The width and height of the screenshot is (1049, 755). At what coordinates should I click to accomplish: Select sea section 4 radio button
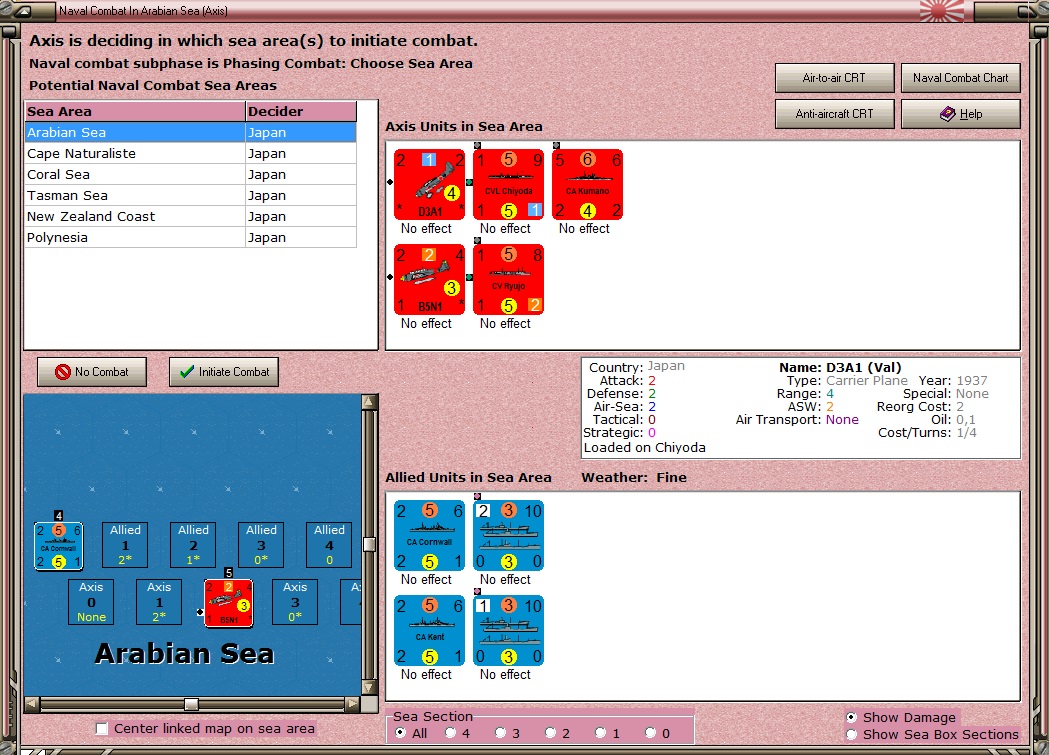click(450, 733)
